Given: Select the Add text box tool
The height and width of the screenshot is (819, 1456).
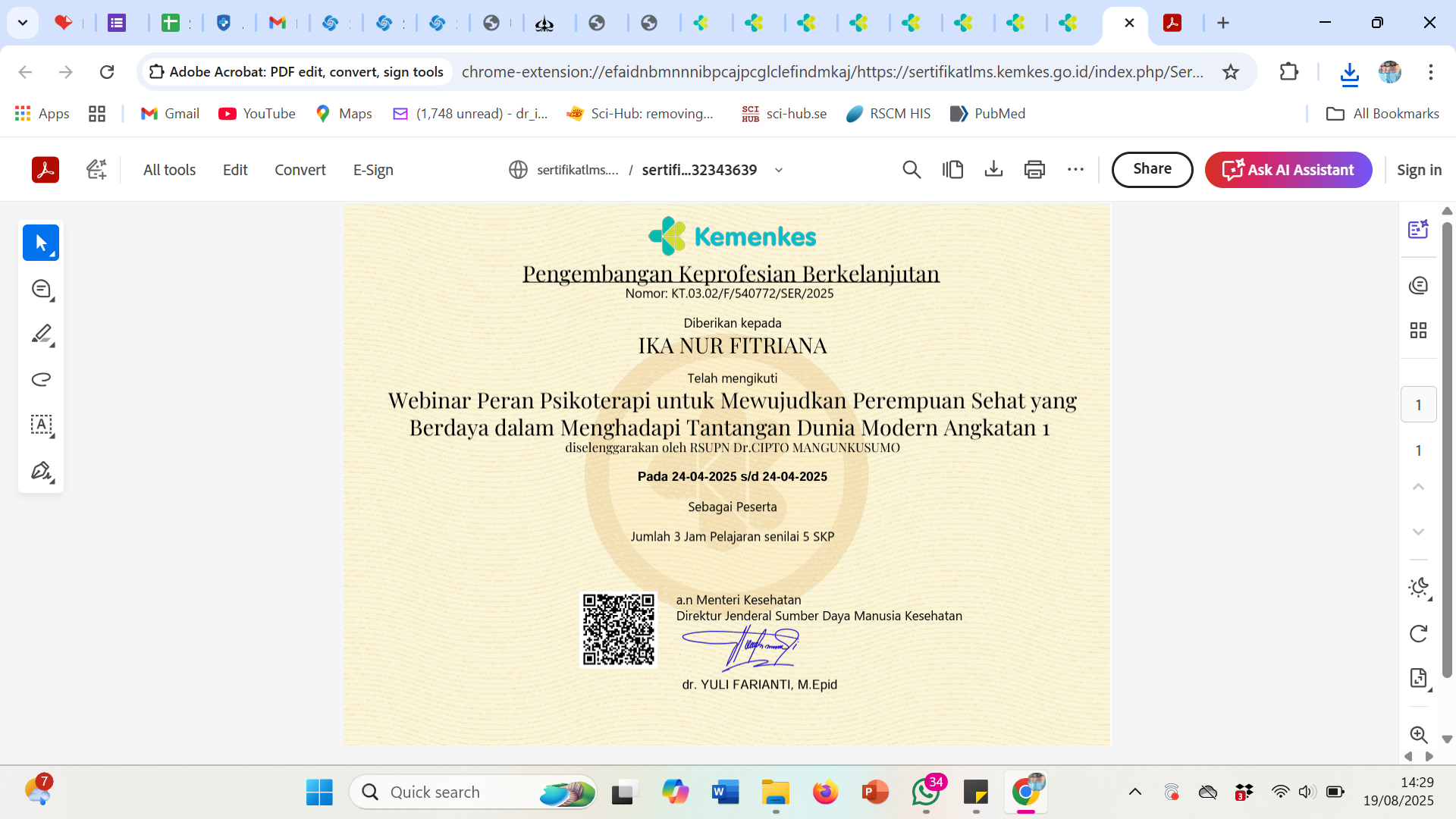Looking at the screenshot, I should tap(41, 425).
